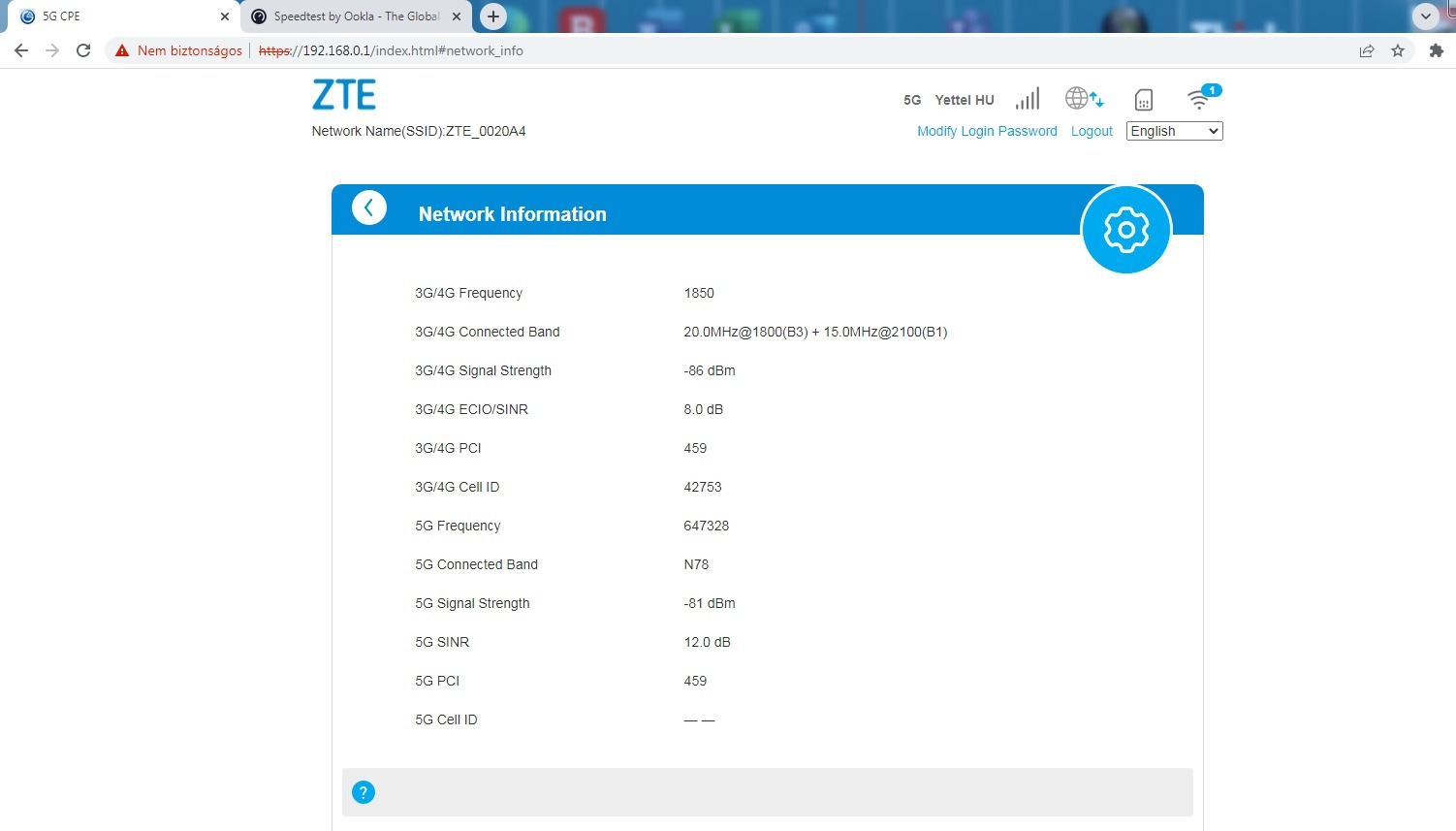
Task: Click the Network Name SSID text
Action: coord(419,131)
